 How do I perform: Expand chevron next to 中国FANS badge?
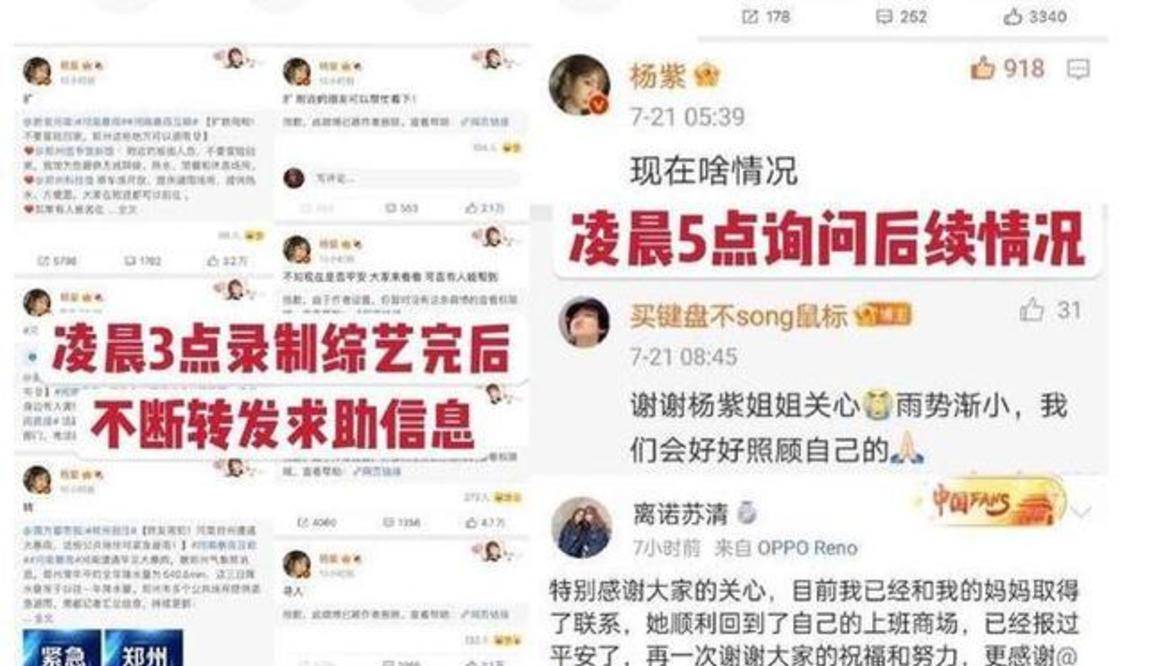(1082, 509)
